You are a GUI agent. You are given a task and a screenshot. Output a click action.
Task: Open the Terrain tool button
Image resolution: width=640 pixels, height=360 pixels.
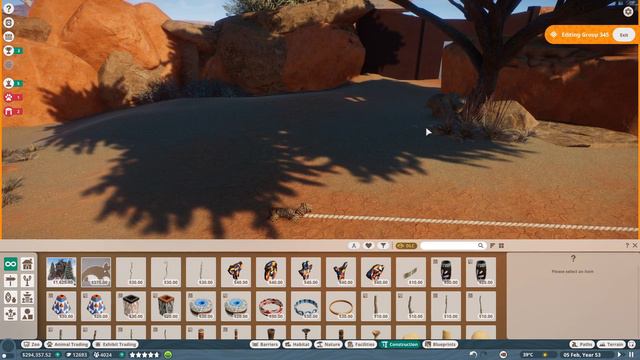(x=611, y=344)
